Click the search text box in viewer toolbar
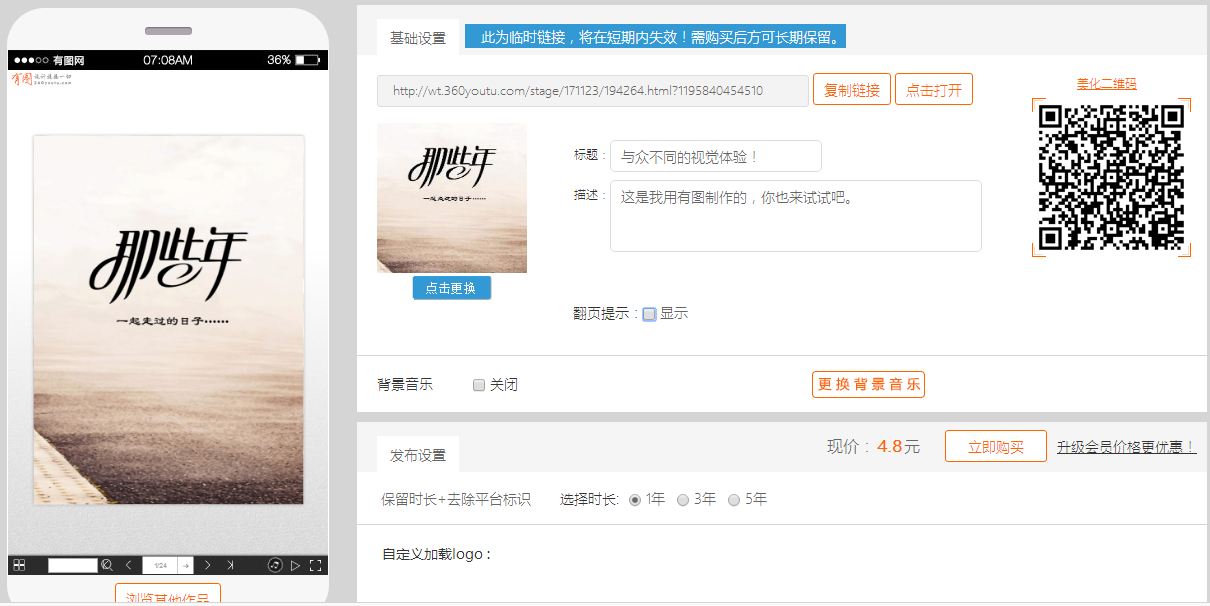This screenshot has height=606, width=1210. (x=73, y=566)
